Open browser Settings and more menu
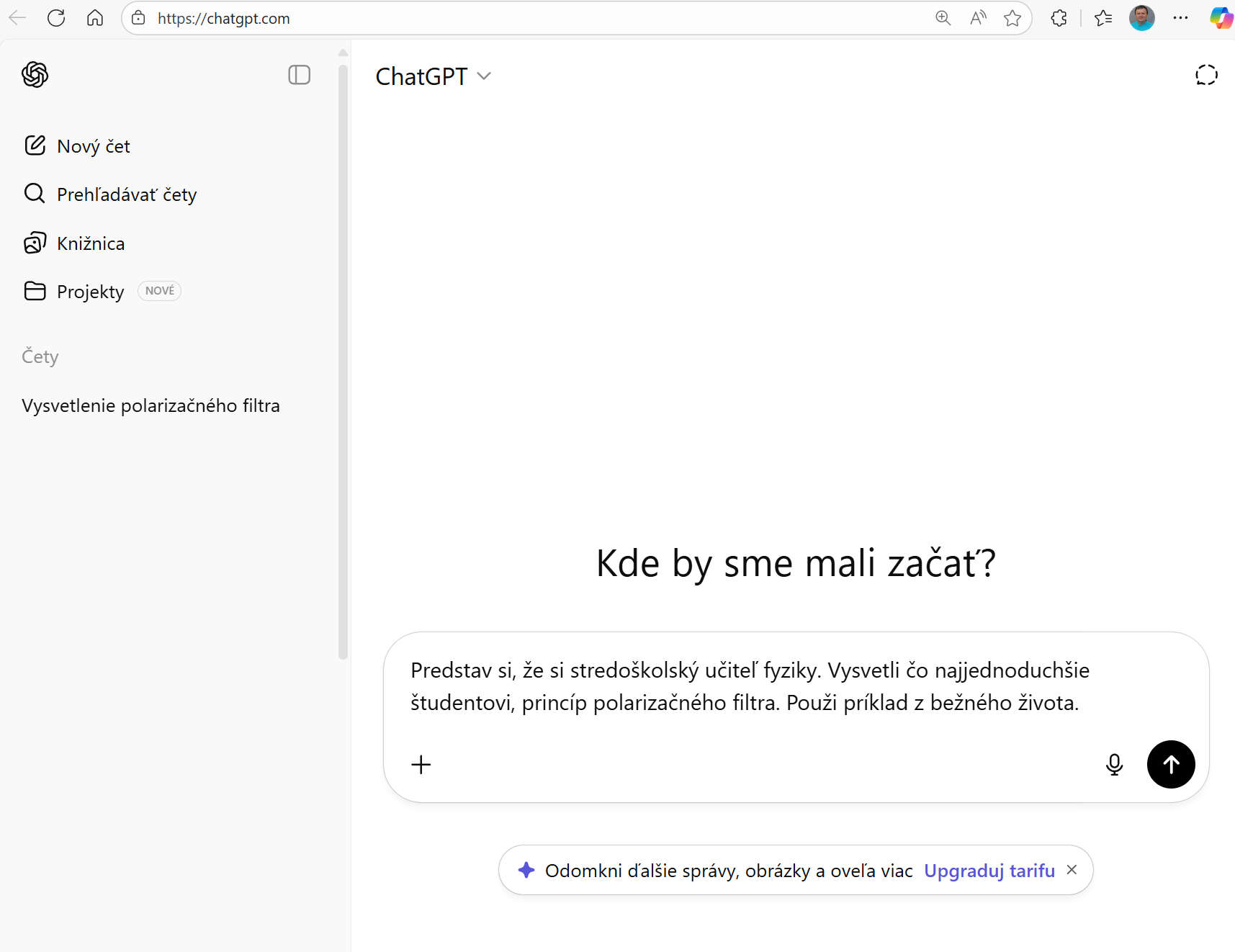The image size is (1235, 952). [x=1180, y=18]
